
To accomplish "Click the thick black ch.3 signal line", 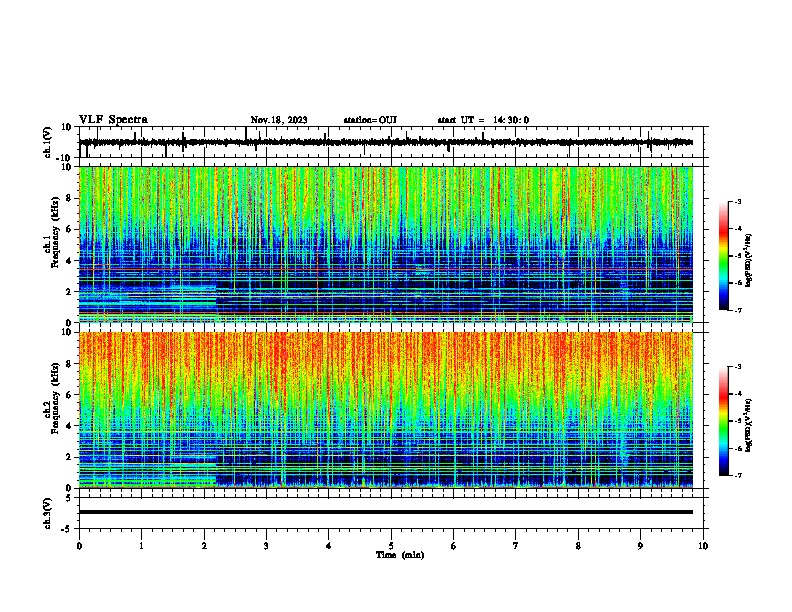I will point(386,512).
